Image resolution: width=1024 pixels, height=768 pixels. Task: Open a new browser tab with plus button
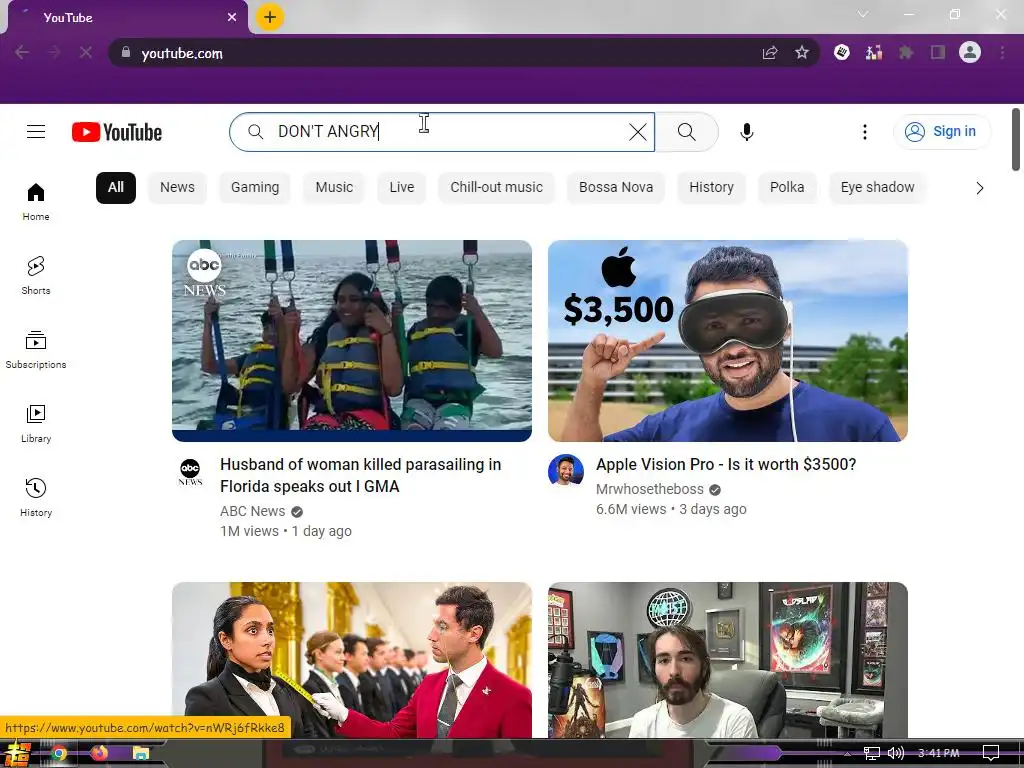click(x=270, y=17)
